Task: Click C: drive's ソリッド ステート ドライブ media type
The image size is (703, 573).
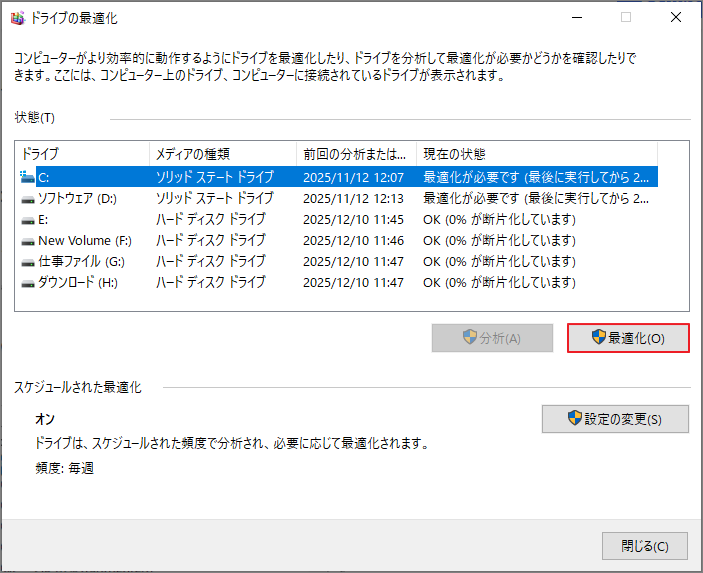Action: (215, 177)
